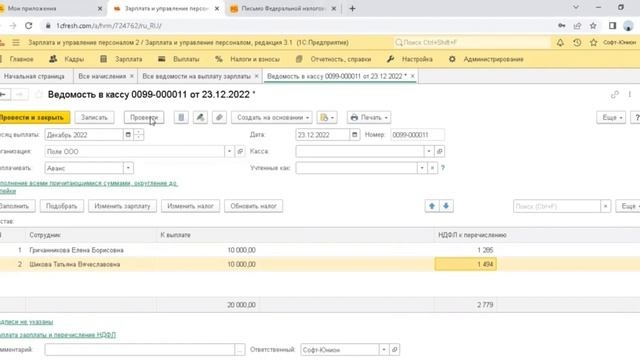Open the 1C sections hamburger menu
Image resolution: width=640 pixels, height=360 pixels.
pos(16,42)
